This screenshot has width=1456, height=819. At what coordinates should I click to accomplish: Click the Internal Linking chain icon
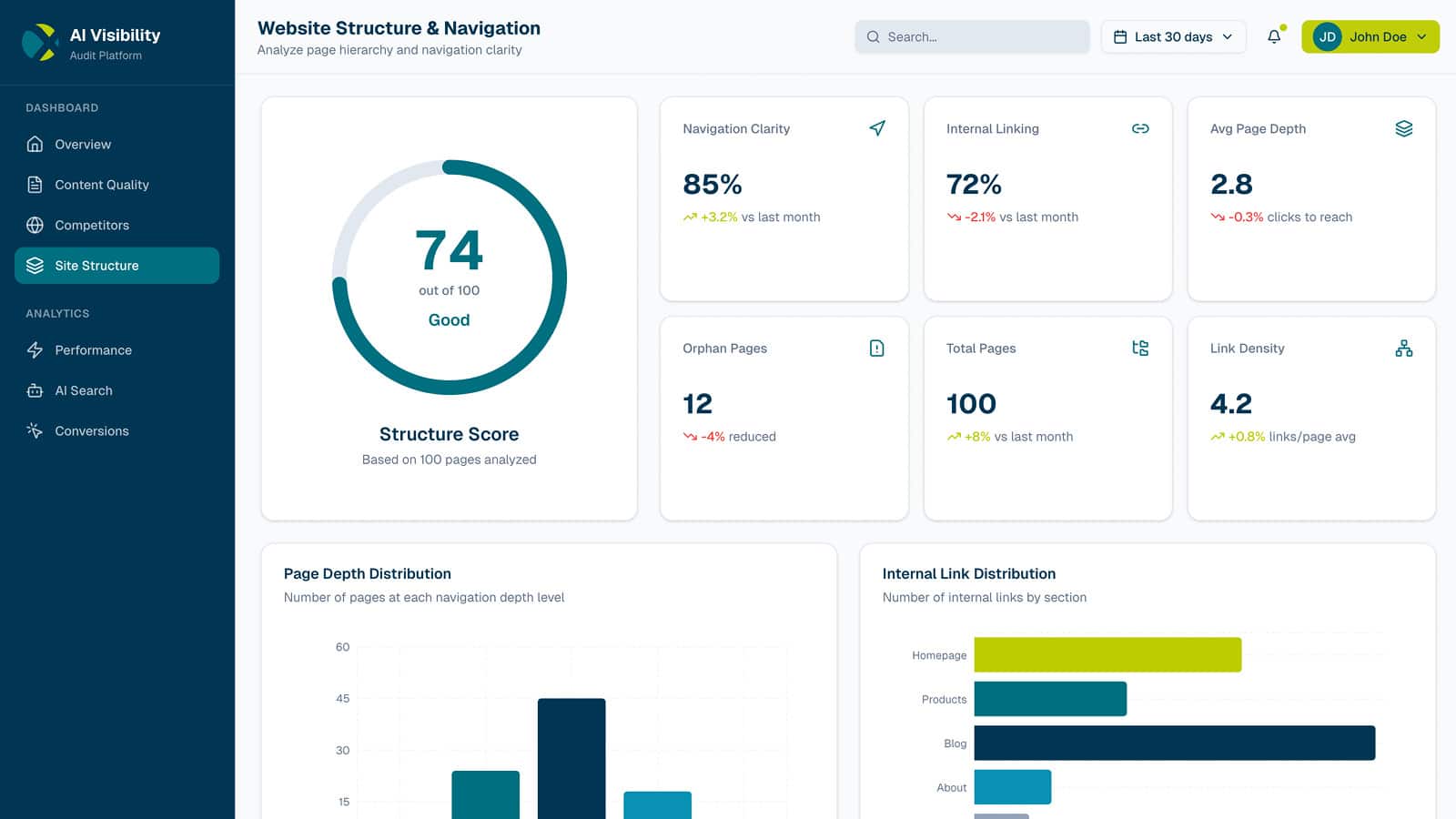tap(1140, 129)
